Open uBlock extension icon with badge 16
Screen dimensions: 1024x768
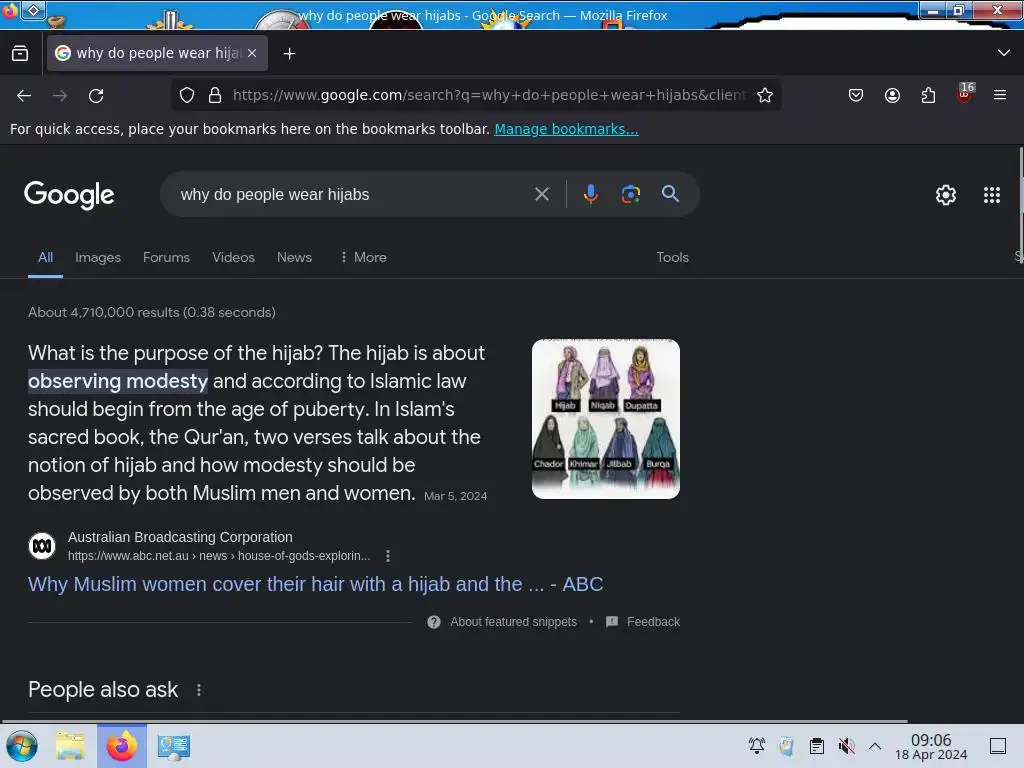pos(965,93)
